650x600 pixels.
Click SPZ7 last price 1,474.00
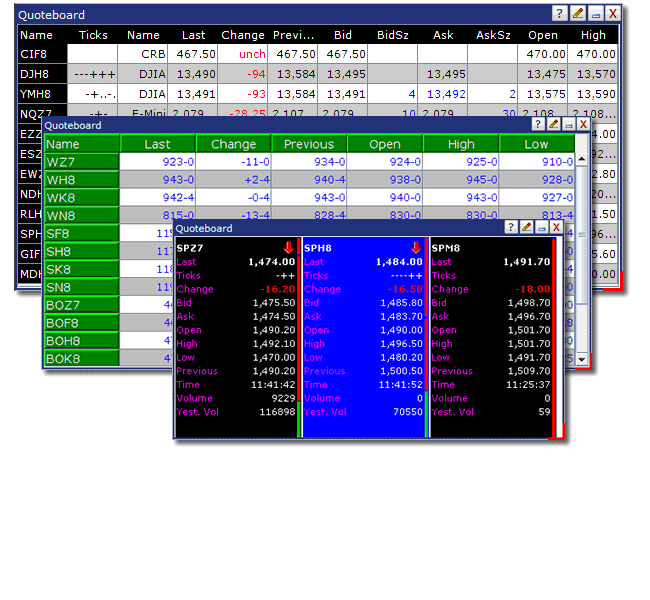pyautogui.click(x=272, y=262)
